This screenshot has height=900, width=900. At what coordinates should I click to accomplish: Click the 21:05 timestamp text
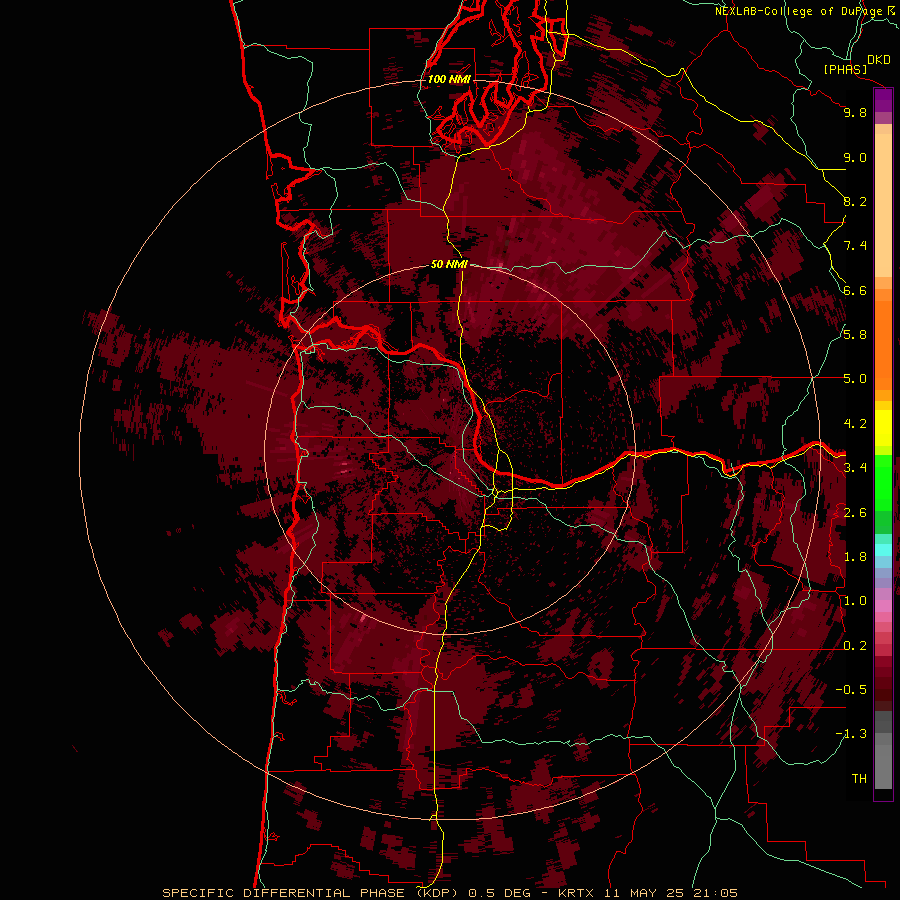pos(717,893)
